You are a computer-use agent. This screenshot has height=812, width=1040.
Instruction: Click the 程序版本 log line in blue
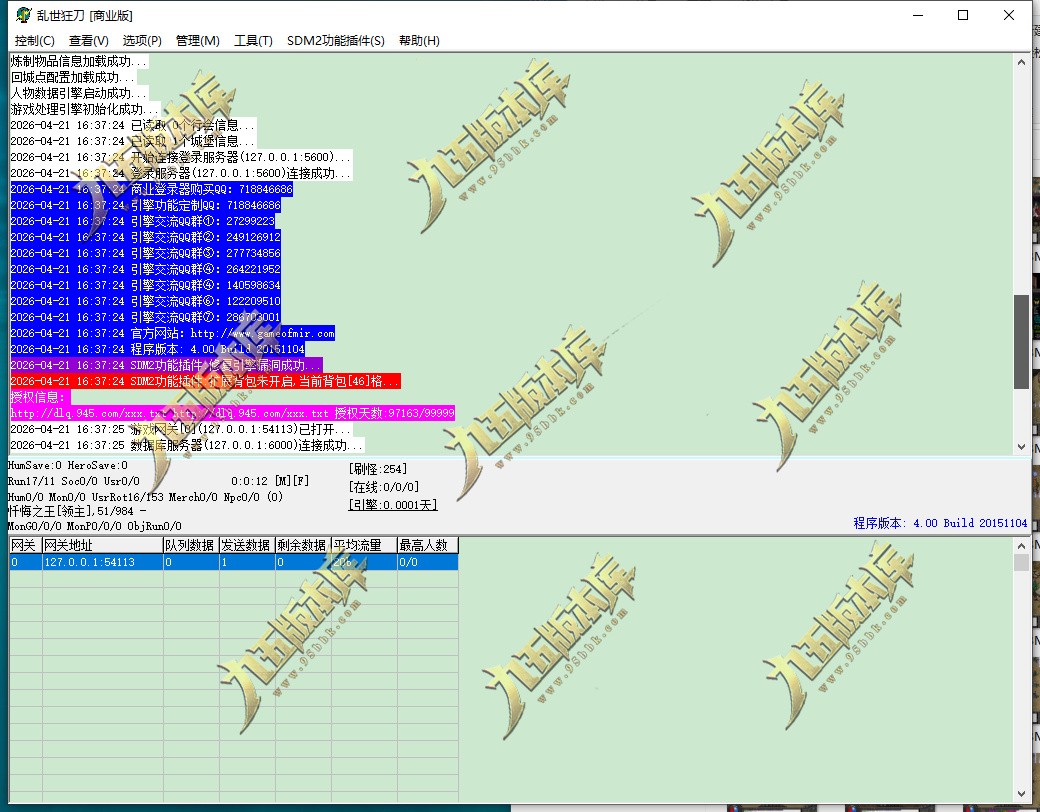157,349
